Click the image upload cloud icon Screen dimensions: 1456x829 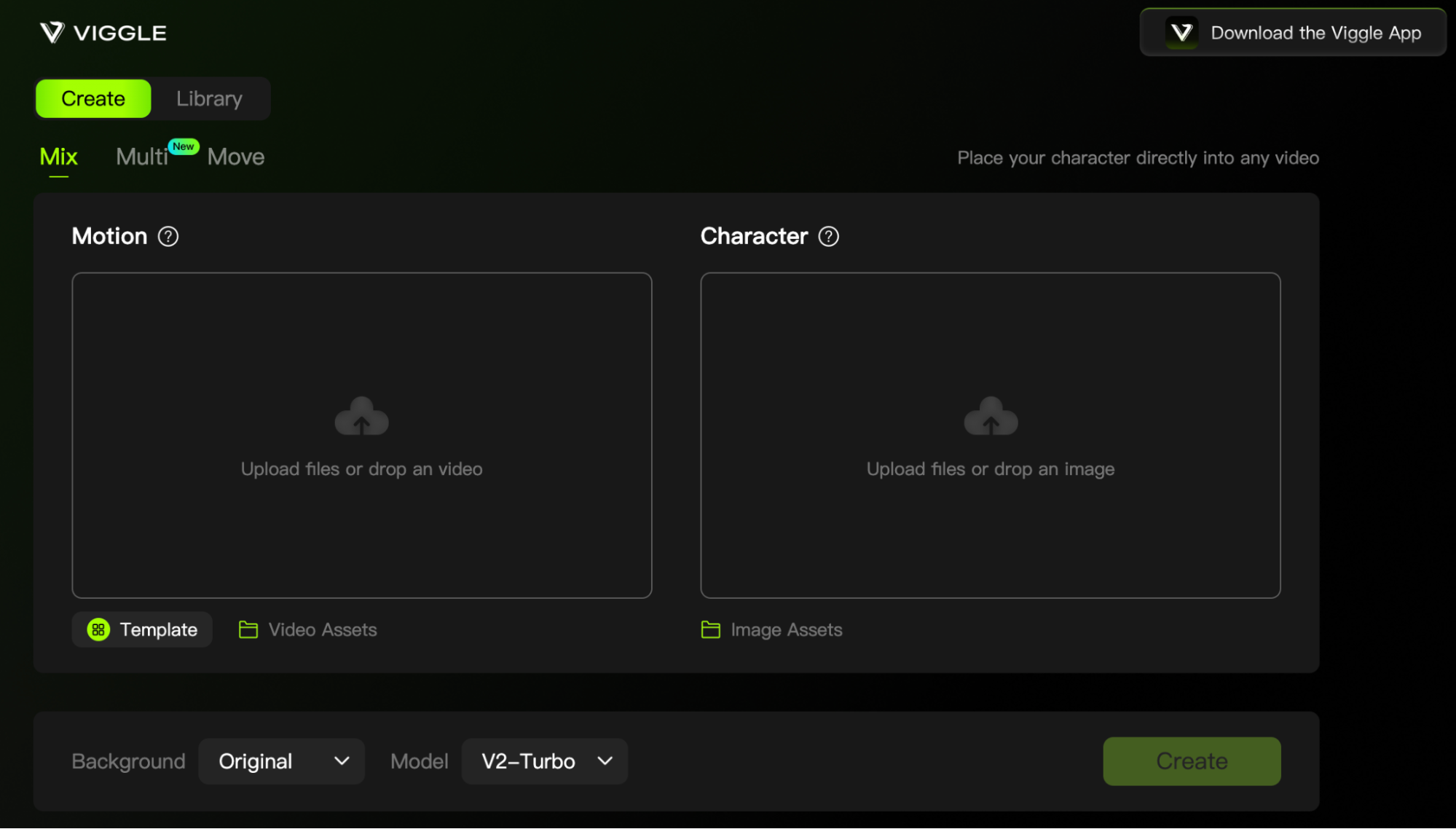click(991, 417)
